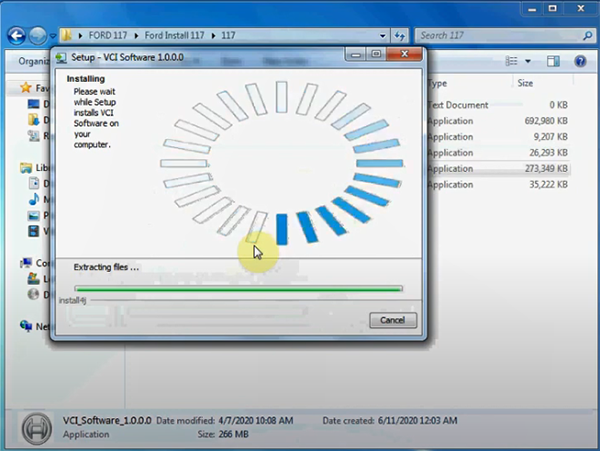Image resolution: width=600 pixels, height=451 pixels.
Task: Maximize the Setup VCI Software dialog
Action: pyautogui.click(x=376, y=54)
